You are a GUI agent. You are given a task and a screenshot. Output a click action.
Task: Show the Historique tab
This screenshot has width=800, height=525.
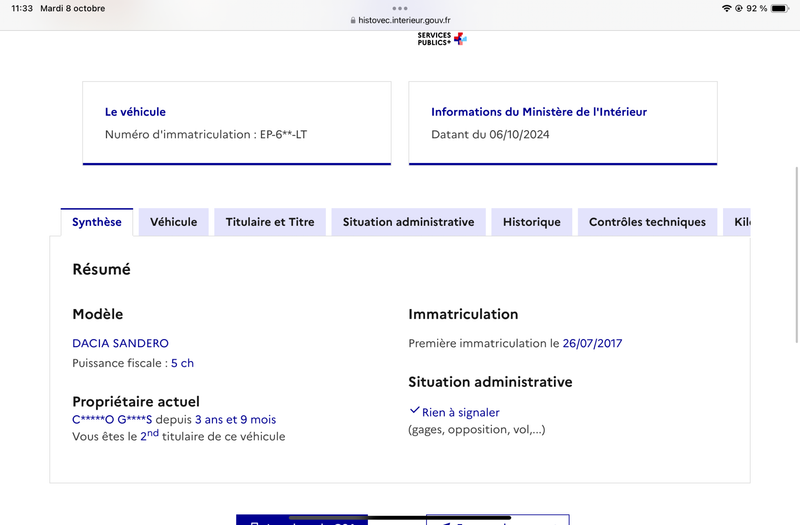pyautogui.click(x=532, y=222)
